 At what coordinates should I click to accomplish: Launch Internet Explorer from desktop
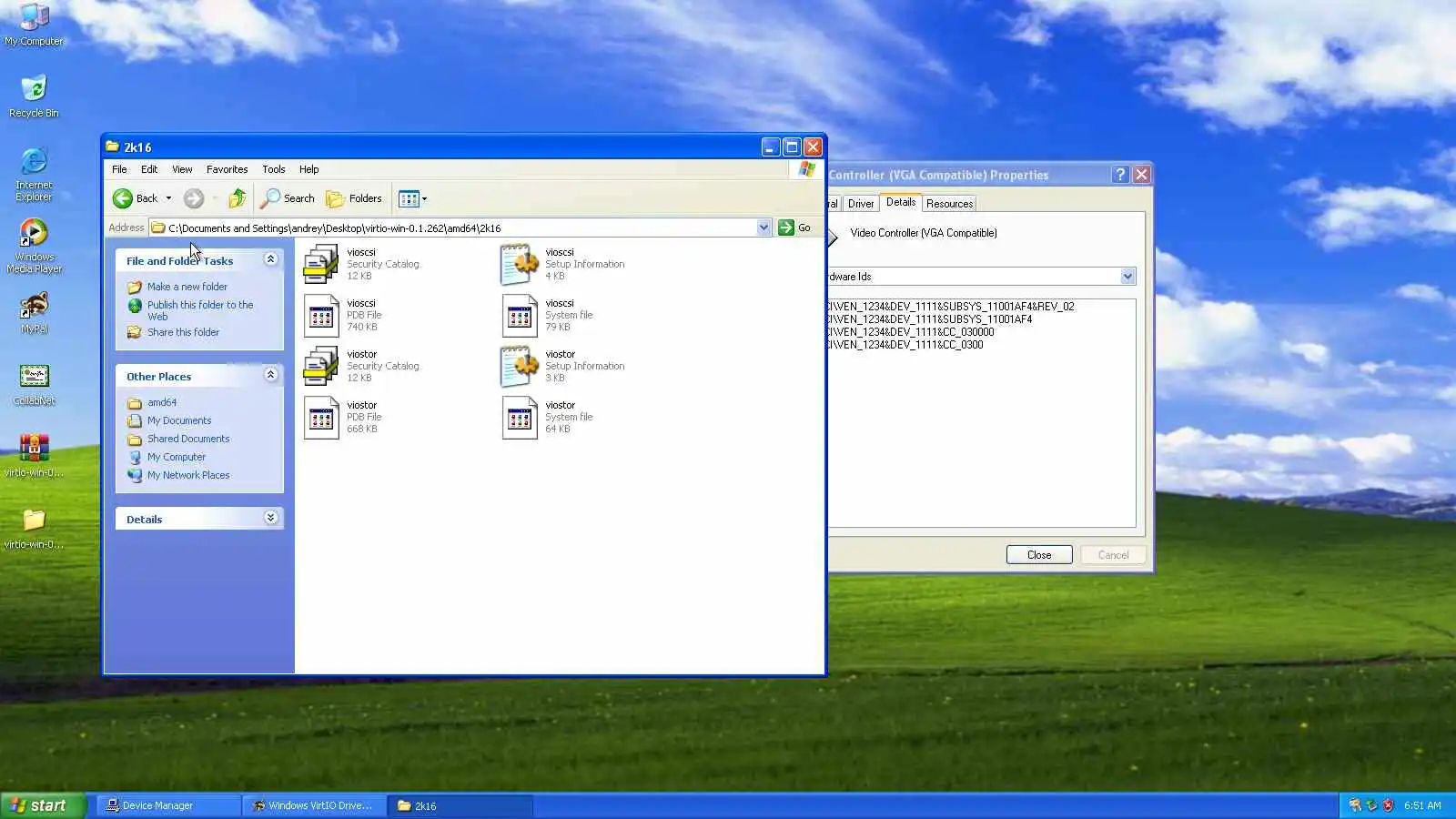(x=34, y=174)
